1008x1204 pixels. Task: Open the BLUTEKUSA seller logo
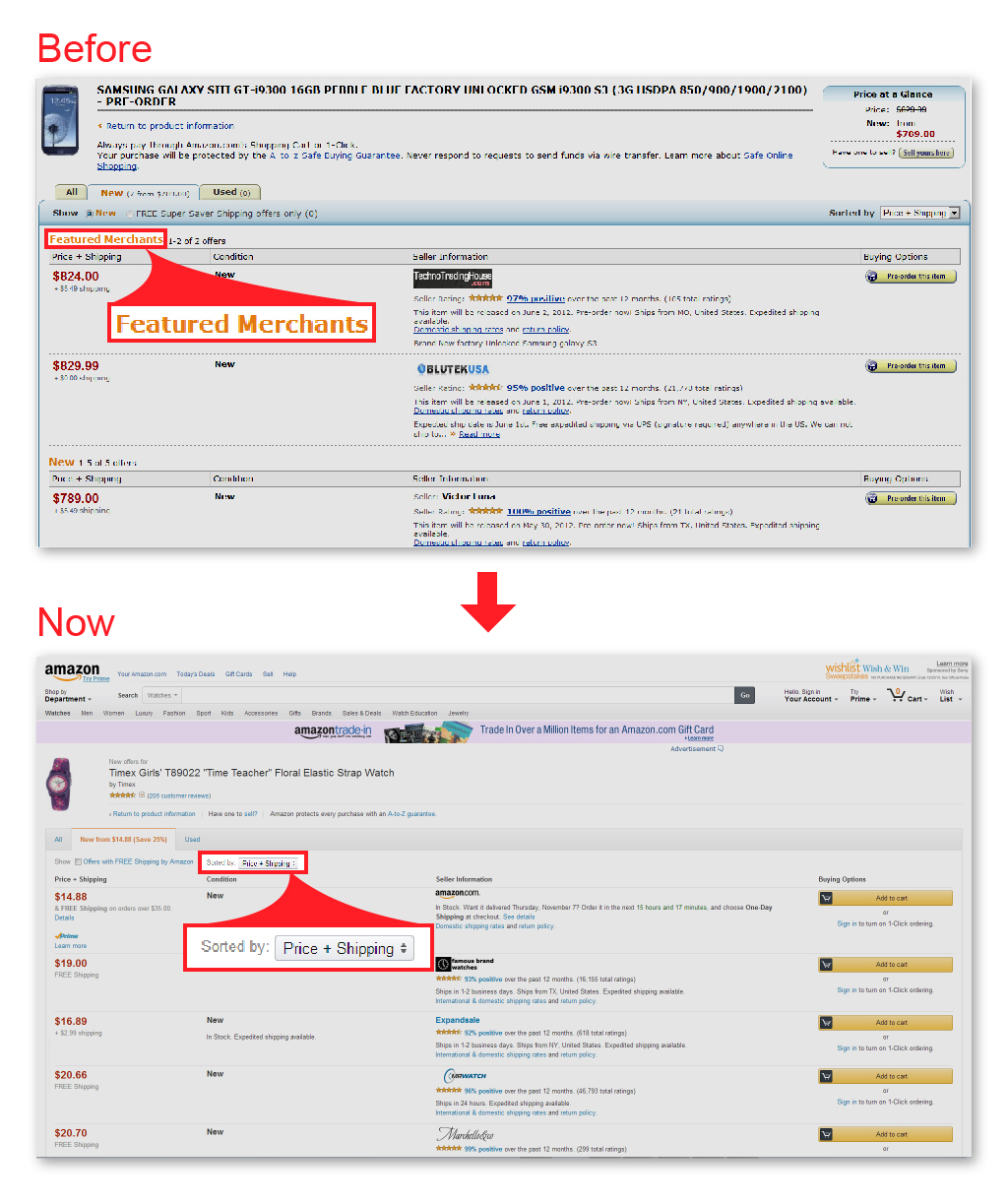click(x=453, y=369)
